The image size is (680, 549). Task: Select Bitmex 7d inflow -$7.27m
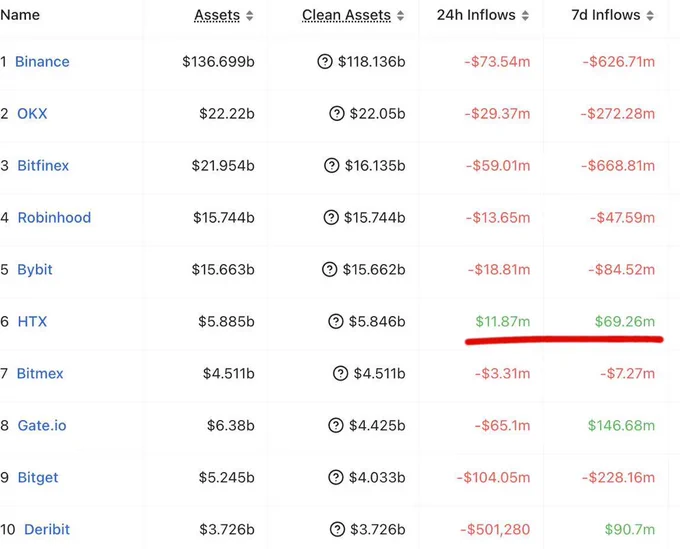tap(628, 373)
